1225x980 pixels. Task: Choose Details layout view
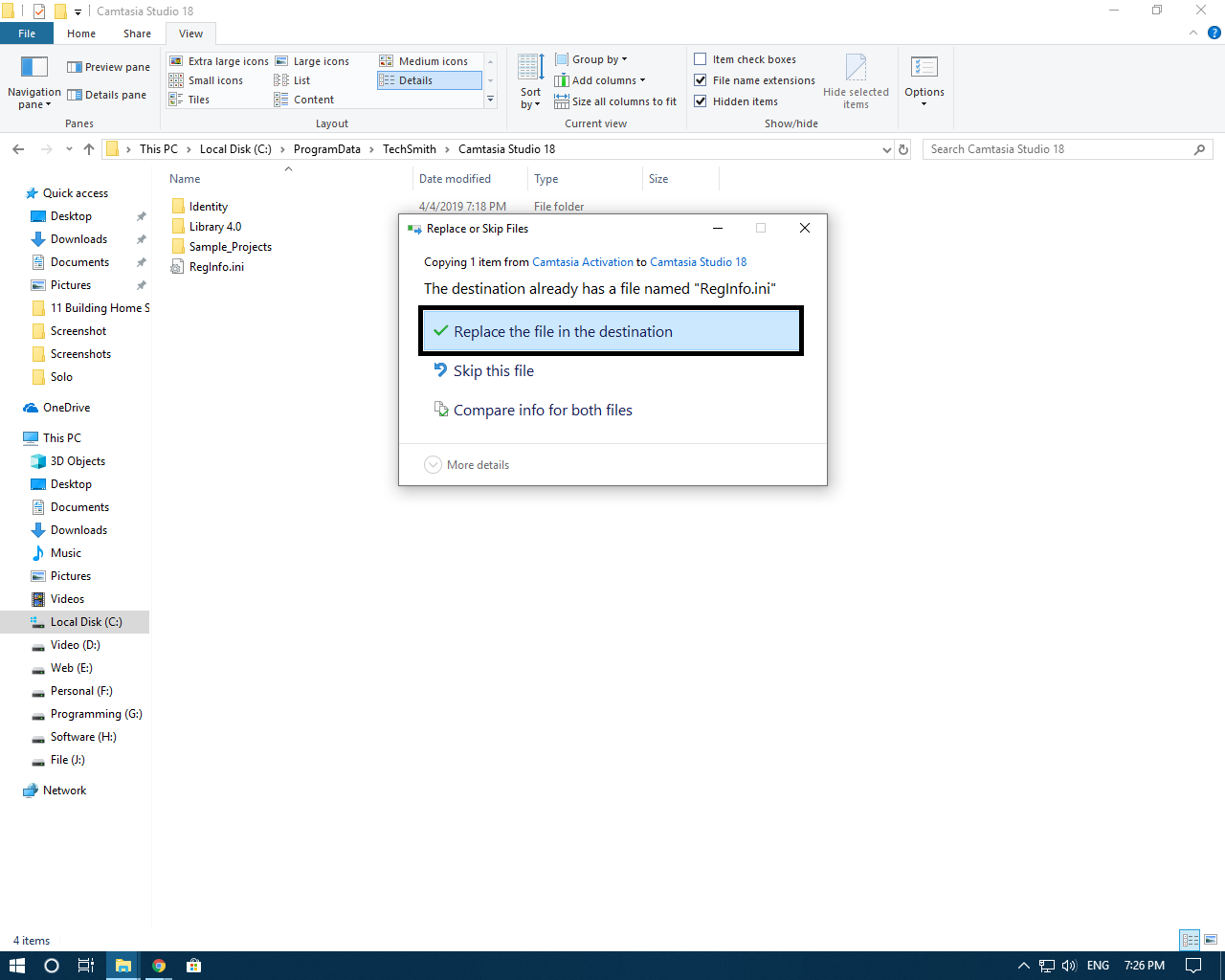(x=429, y=80)
